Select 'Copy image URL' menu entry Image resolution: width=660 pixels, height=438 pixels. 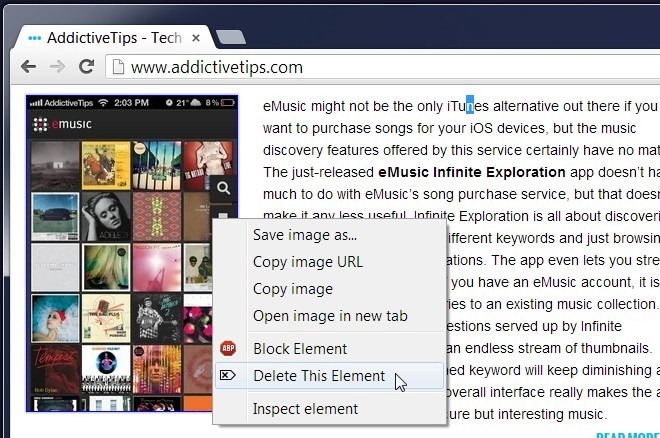point(330,262)
